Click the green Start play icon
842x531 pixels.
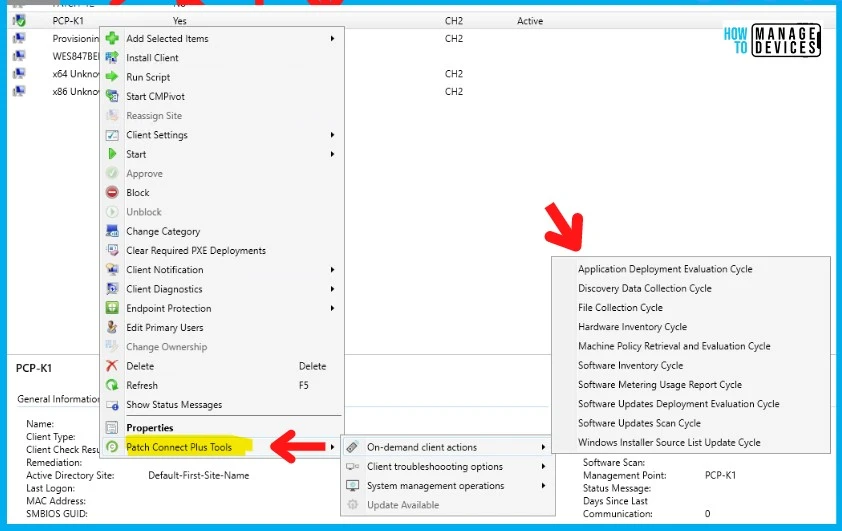point(112,154)
